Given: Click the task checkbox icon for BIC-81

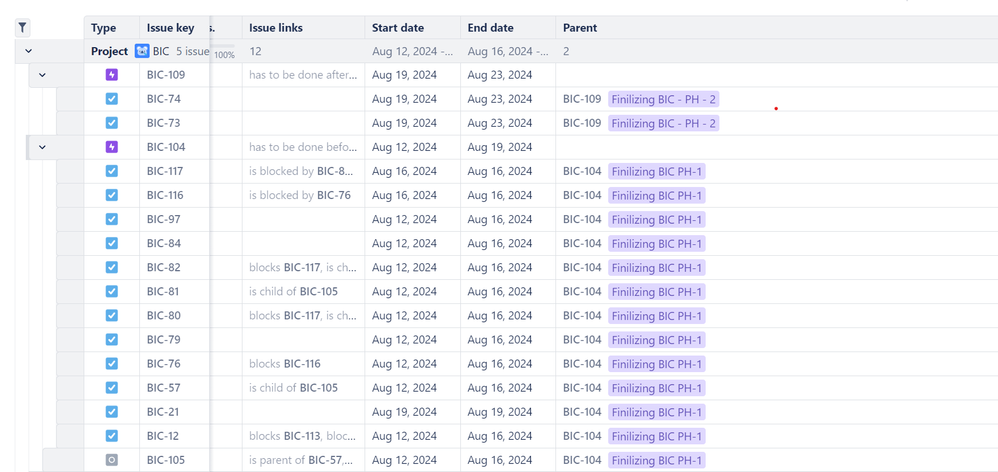Looking at the screenshot, I should click(x=112, y=292).
